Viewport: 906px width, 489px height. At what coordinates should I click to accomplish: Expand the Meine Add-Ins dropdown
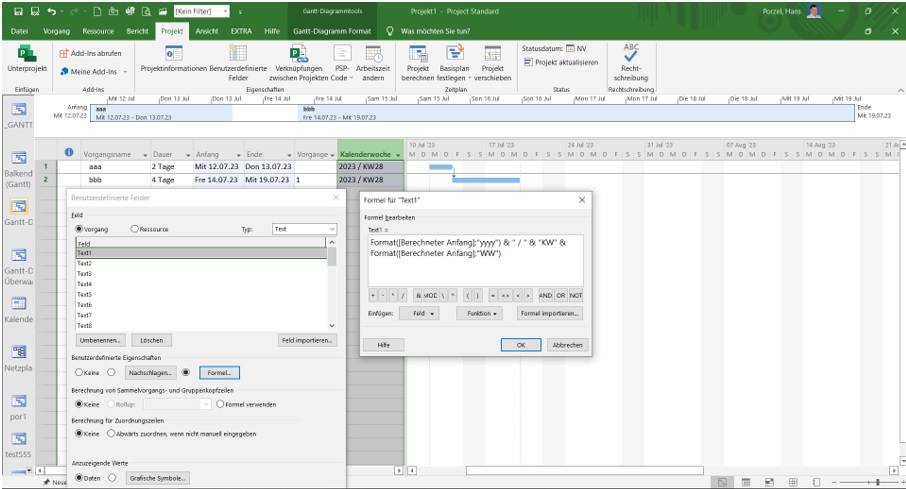[x=125, y=72]
